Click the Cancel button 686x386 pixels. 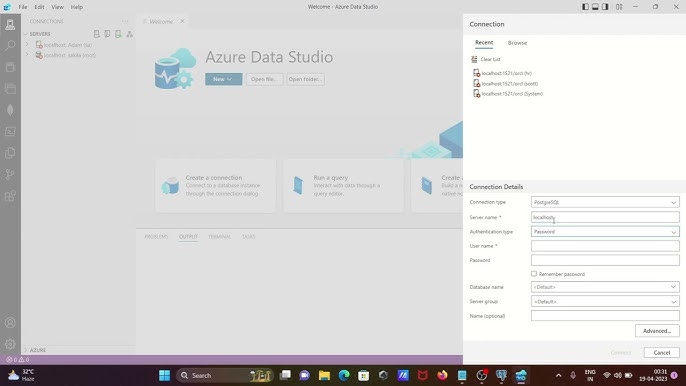[662, 353]
